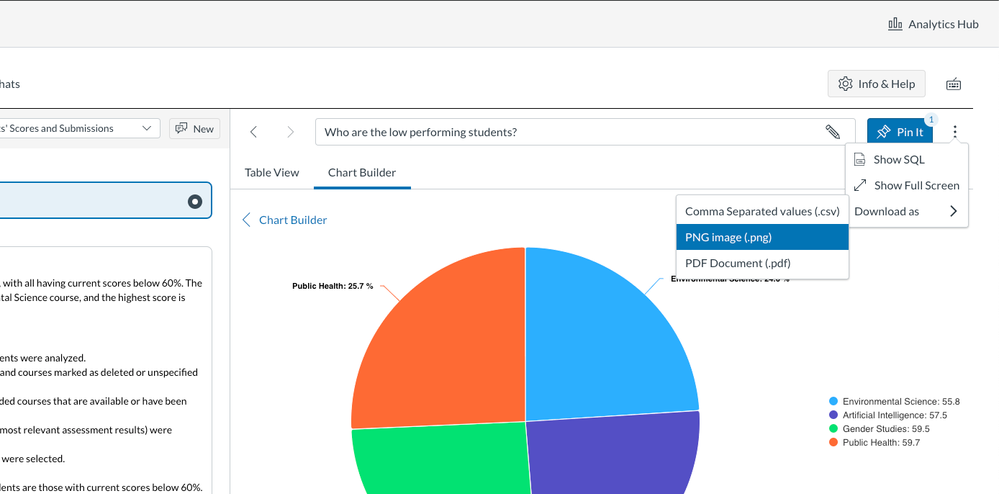Screen dimensions: 999x494
Task: Choose Show SQL from menu
Action: point(898,159)
